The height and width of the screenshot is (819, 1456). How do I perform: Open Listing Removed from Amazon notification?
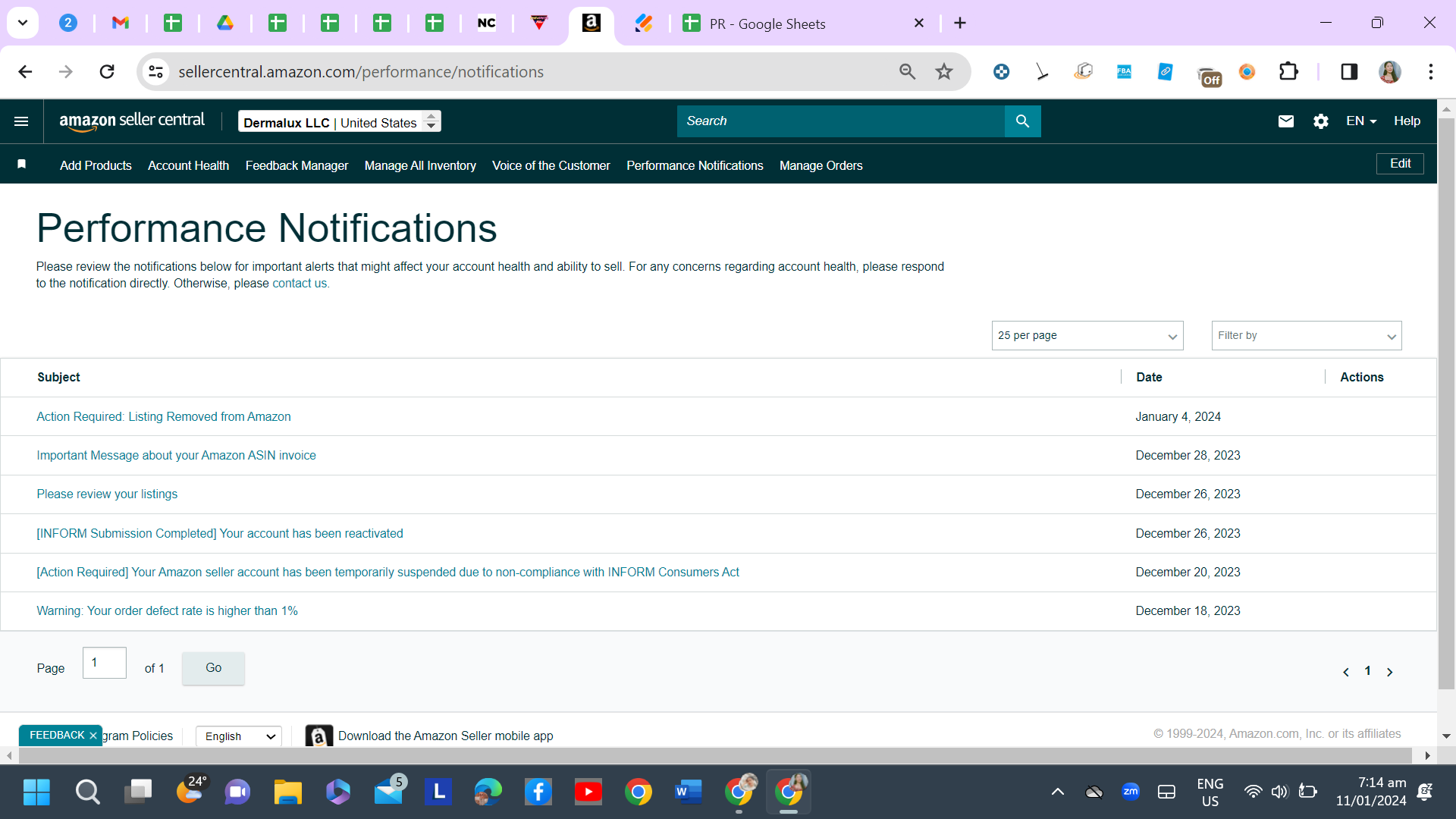[164, 417]
